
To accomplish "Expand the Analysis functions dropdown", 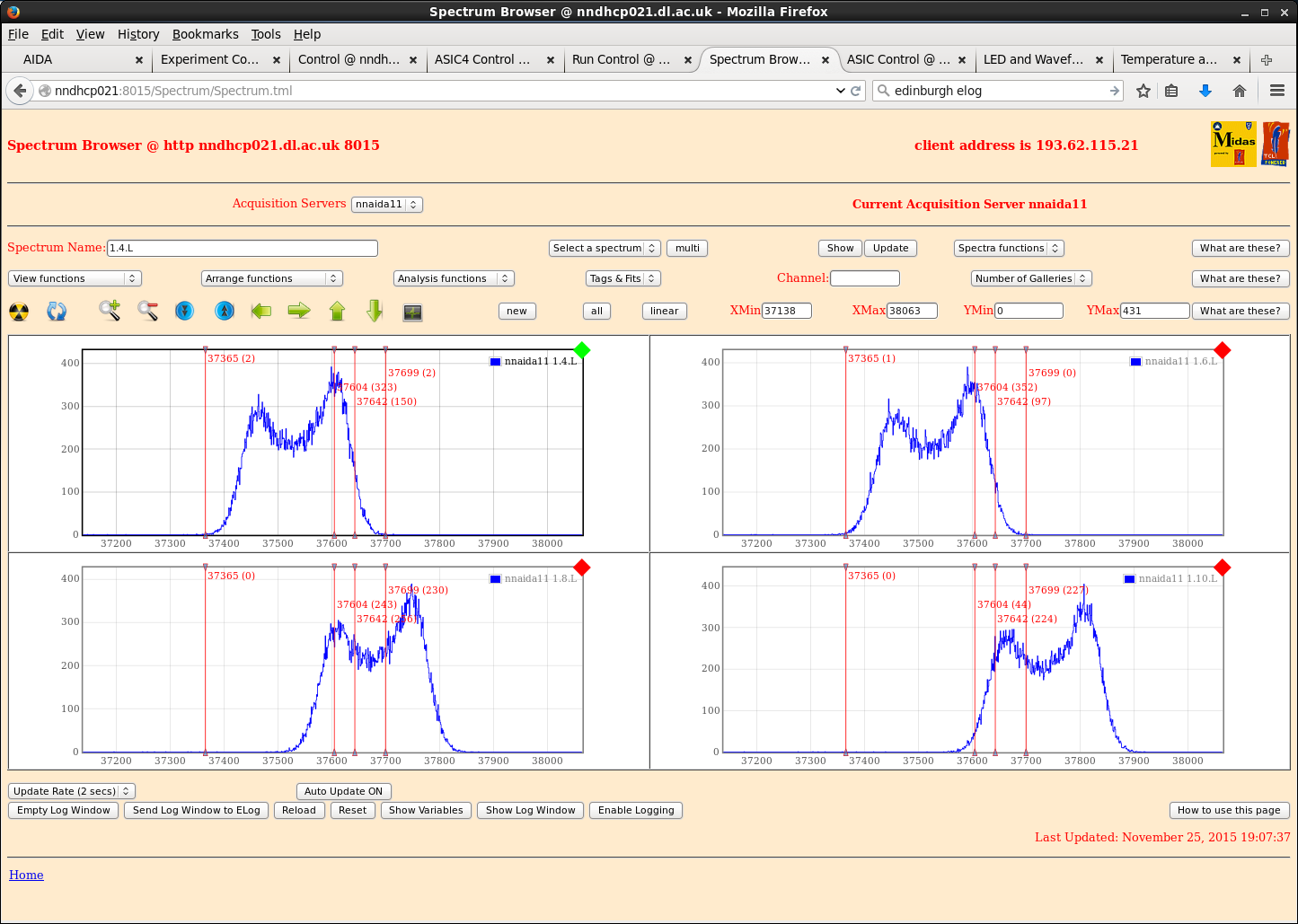I will click(x=453, y=278).
